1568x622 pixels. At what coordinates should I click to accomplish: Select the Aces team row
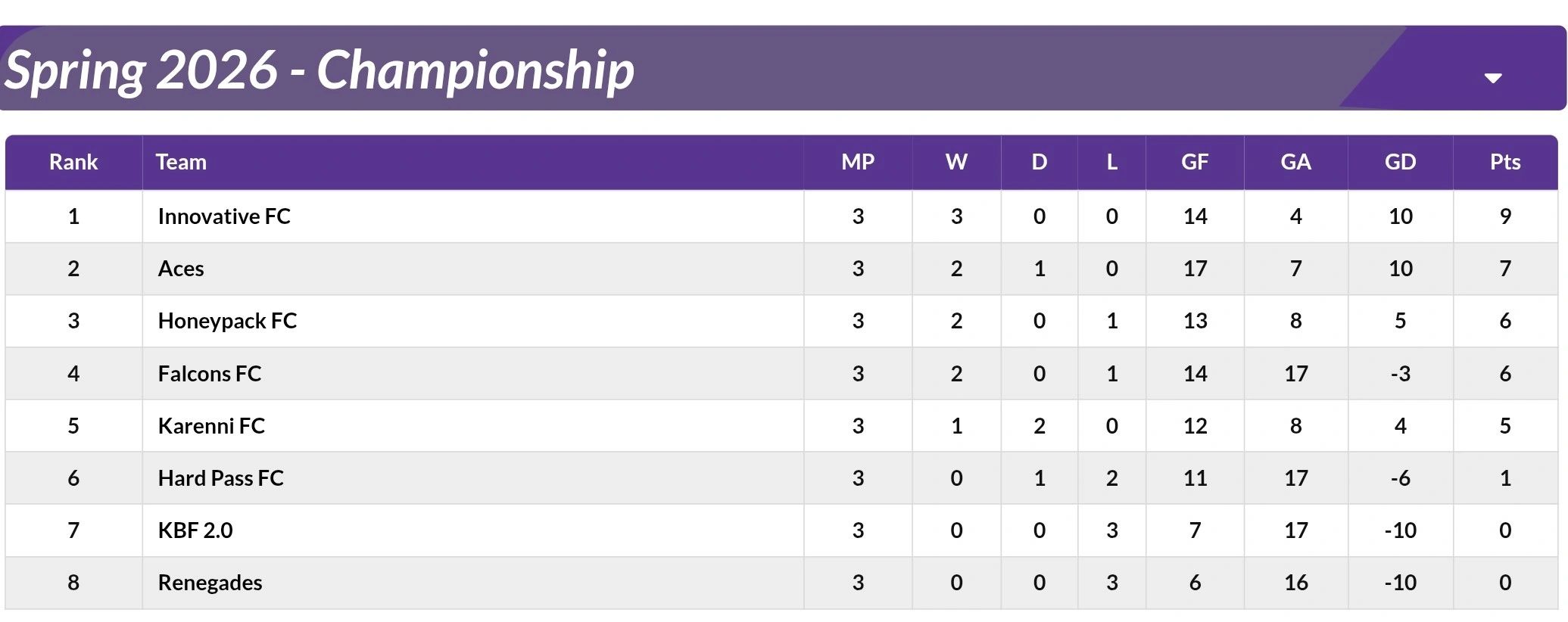tap(181, 269)
